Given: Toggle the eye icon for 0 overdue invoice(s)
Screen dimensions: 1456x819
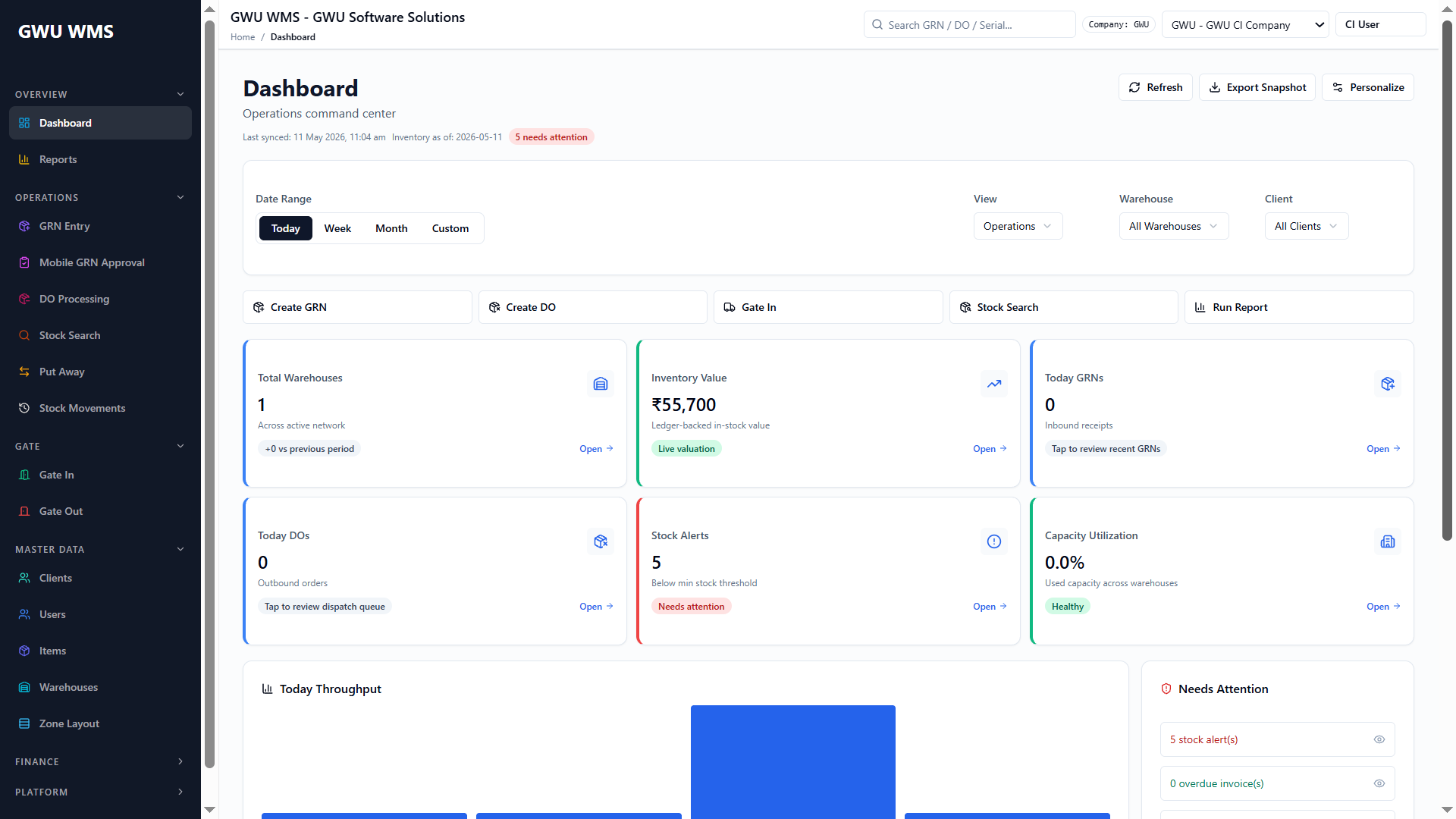Looking at the screenshot, I should pos(1379,783).
